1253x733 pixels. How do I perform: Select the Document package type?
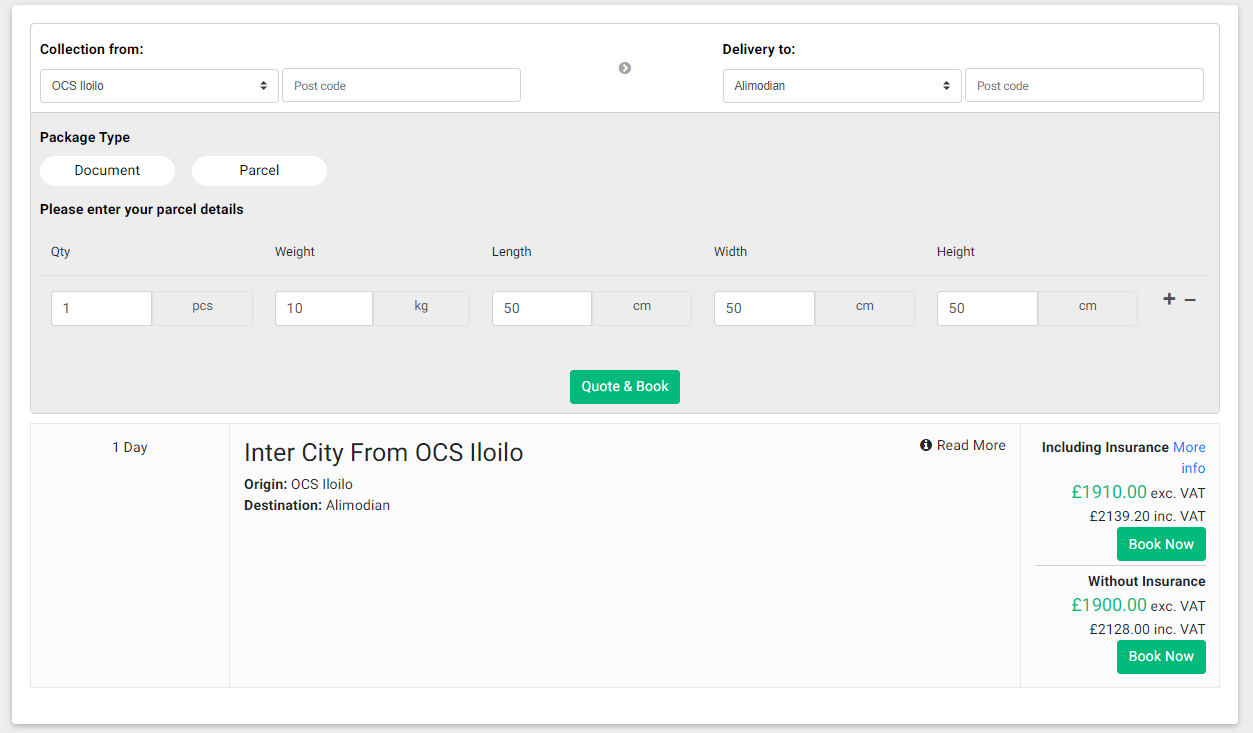tap(107, 171)
